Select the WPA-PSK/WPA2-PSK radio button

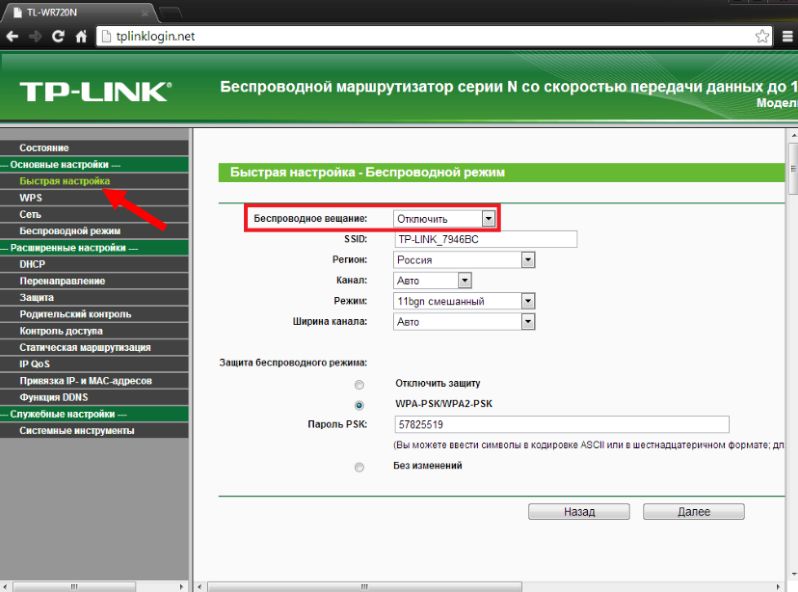(x=359, y=405)
